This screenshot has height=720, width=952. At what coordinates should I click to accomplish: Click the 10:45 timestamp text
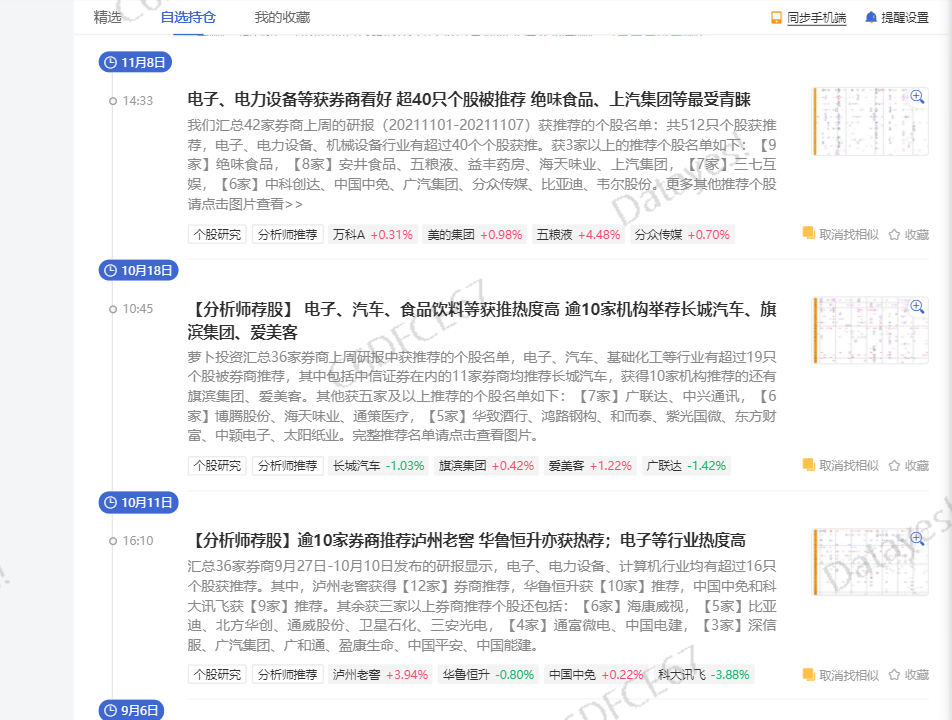[138, 309]
